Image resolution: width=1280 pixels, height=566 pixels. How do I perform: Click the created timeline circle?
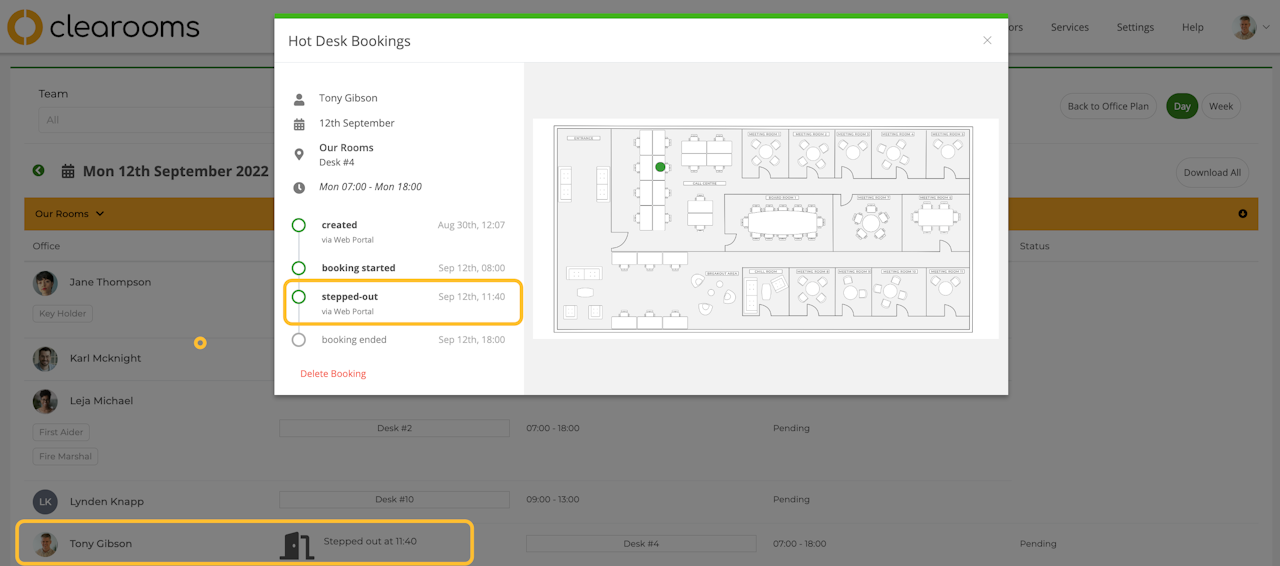coord(299,225)
